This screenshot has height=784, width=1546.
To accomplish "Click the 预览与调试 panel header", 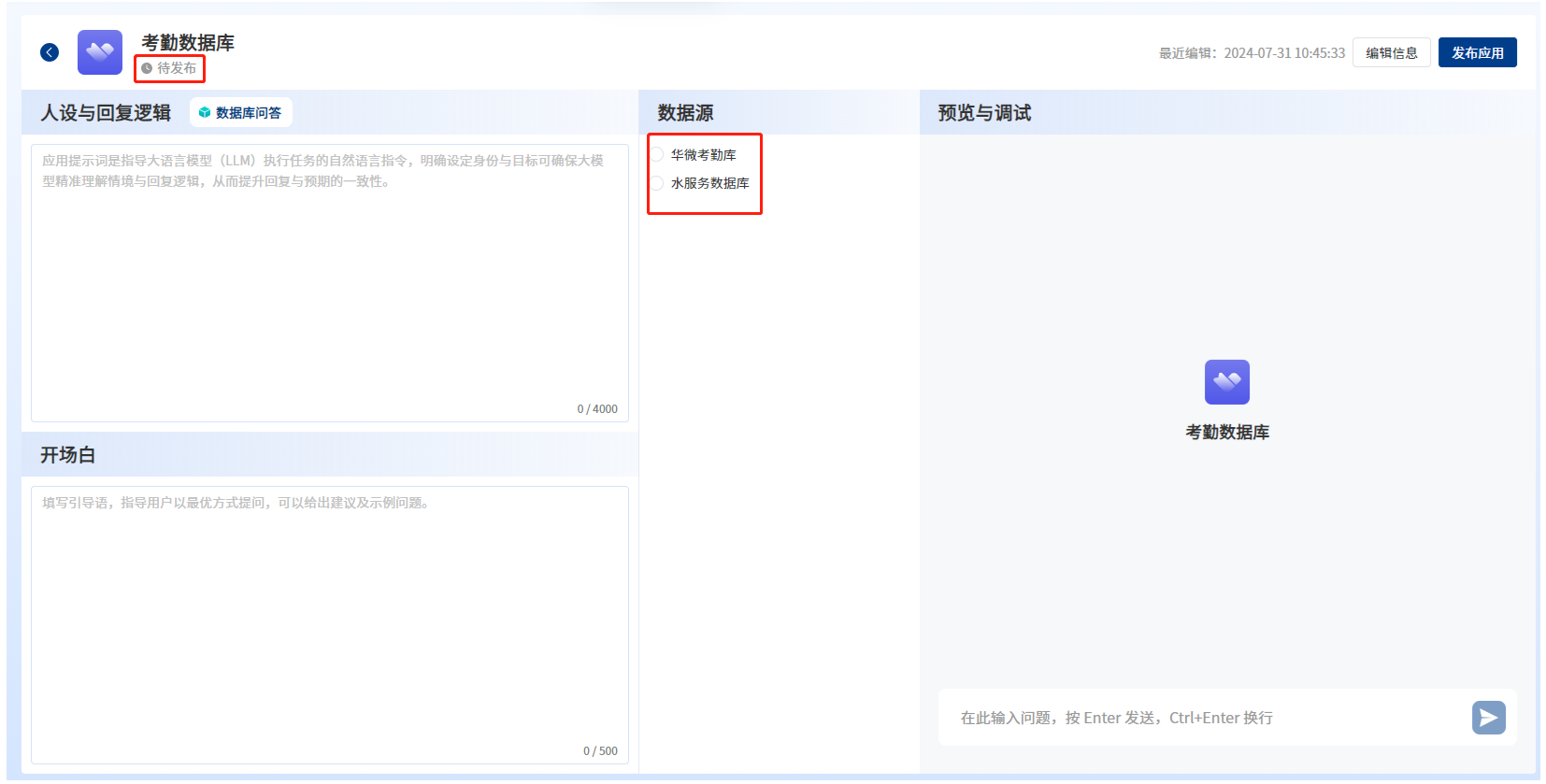I will point(984,113).
